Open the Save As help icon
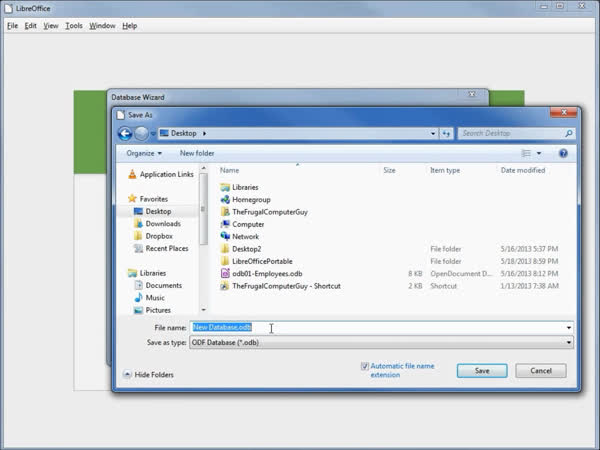Screen dimensions: 600x450 pyautogui.click(x=563, y=153)
